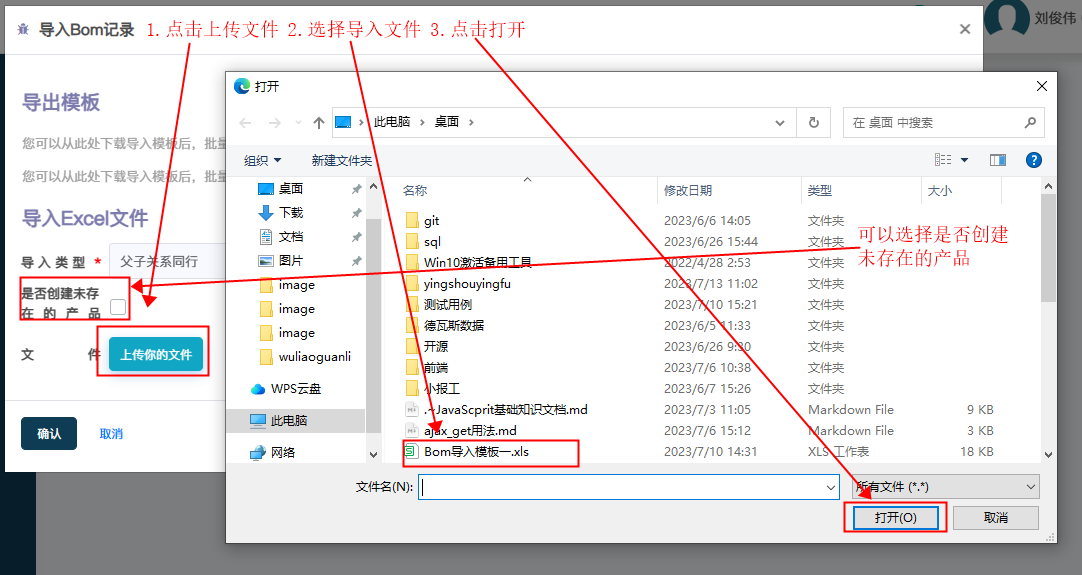Toggle the preview pane icon
This screenshot has height=575, width=1082.
pyautogui.click(x=997, y=160)
